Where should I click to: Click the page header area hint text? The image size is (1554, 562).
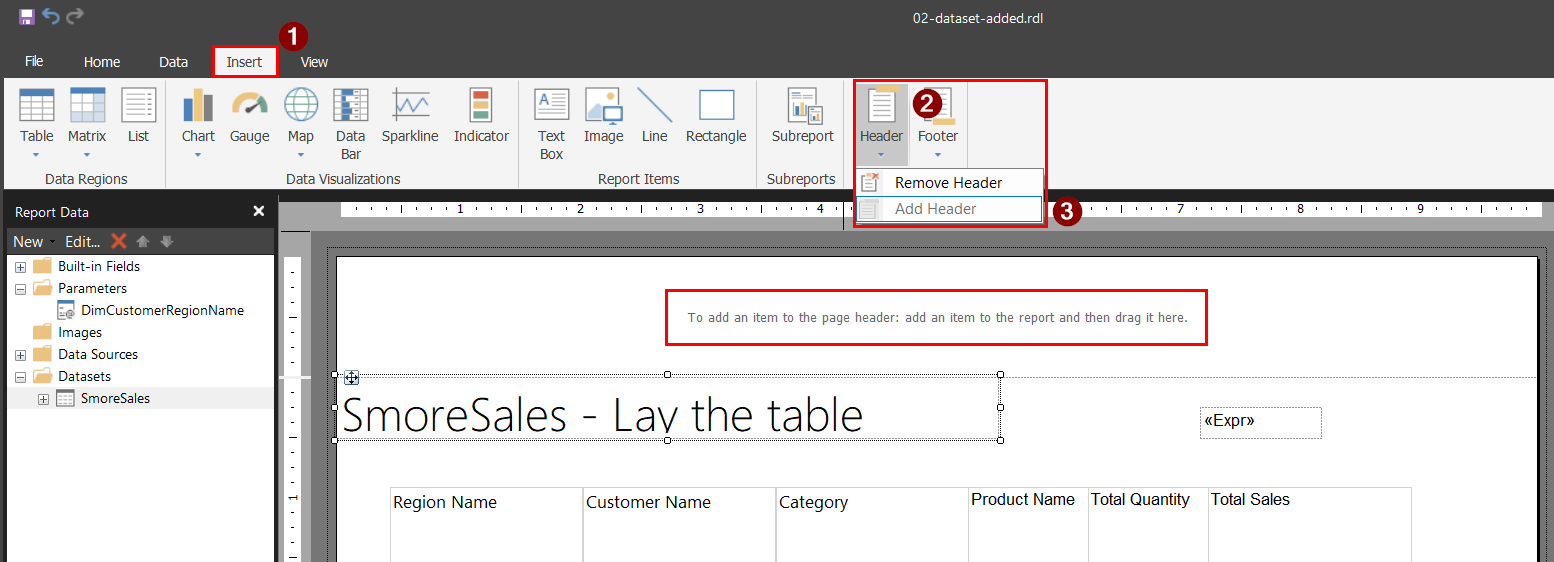937,318
